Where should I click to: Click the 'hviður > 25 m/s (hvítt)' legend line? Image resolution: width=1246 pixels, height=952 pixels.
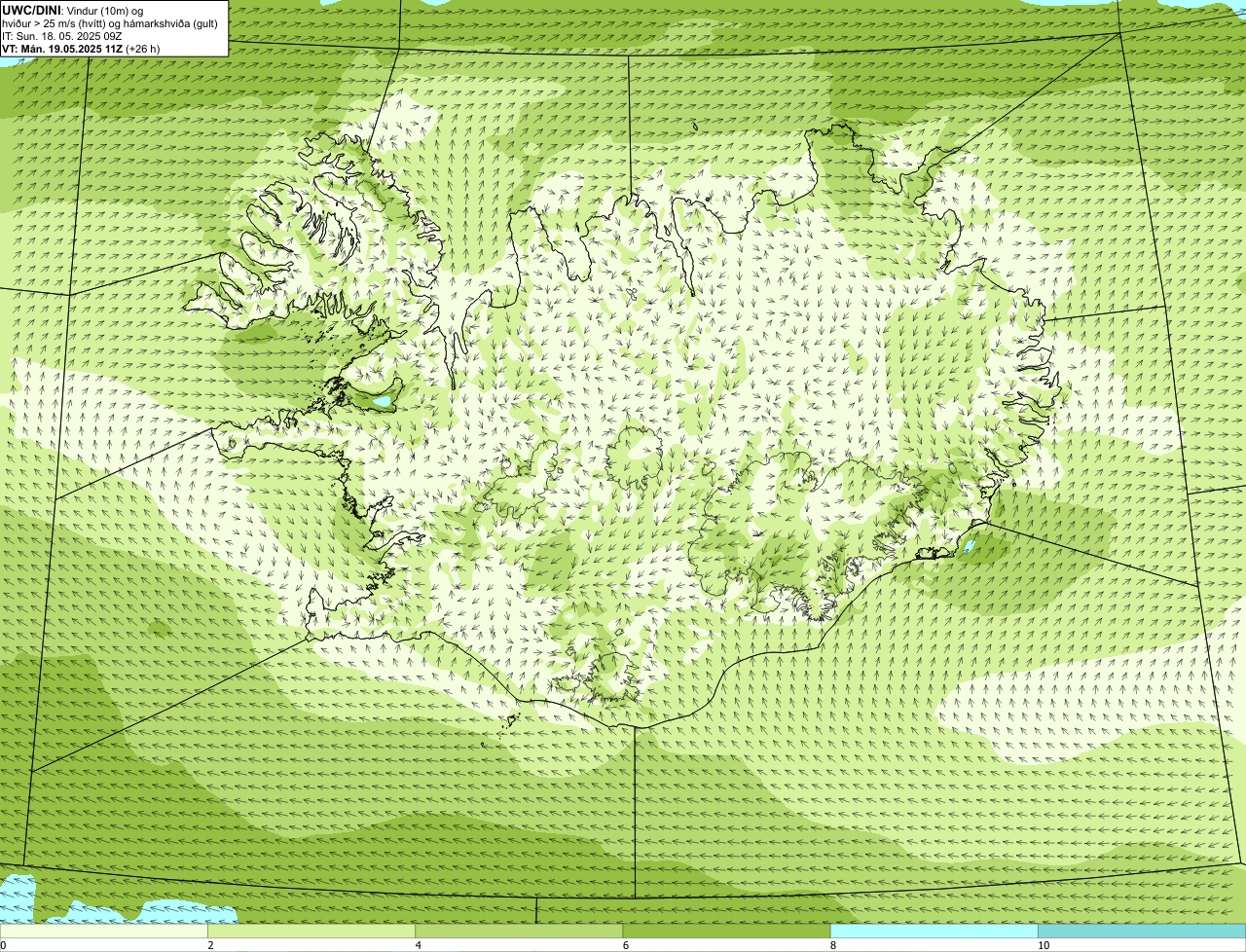click(110, 23)
